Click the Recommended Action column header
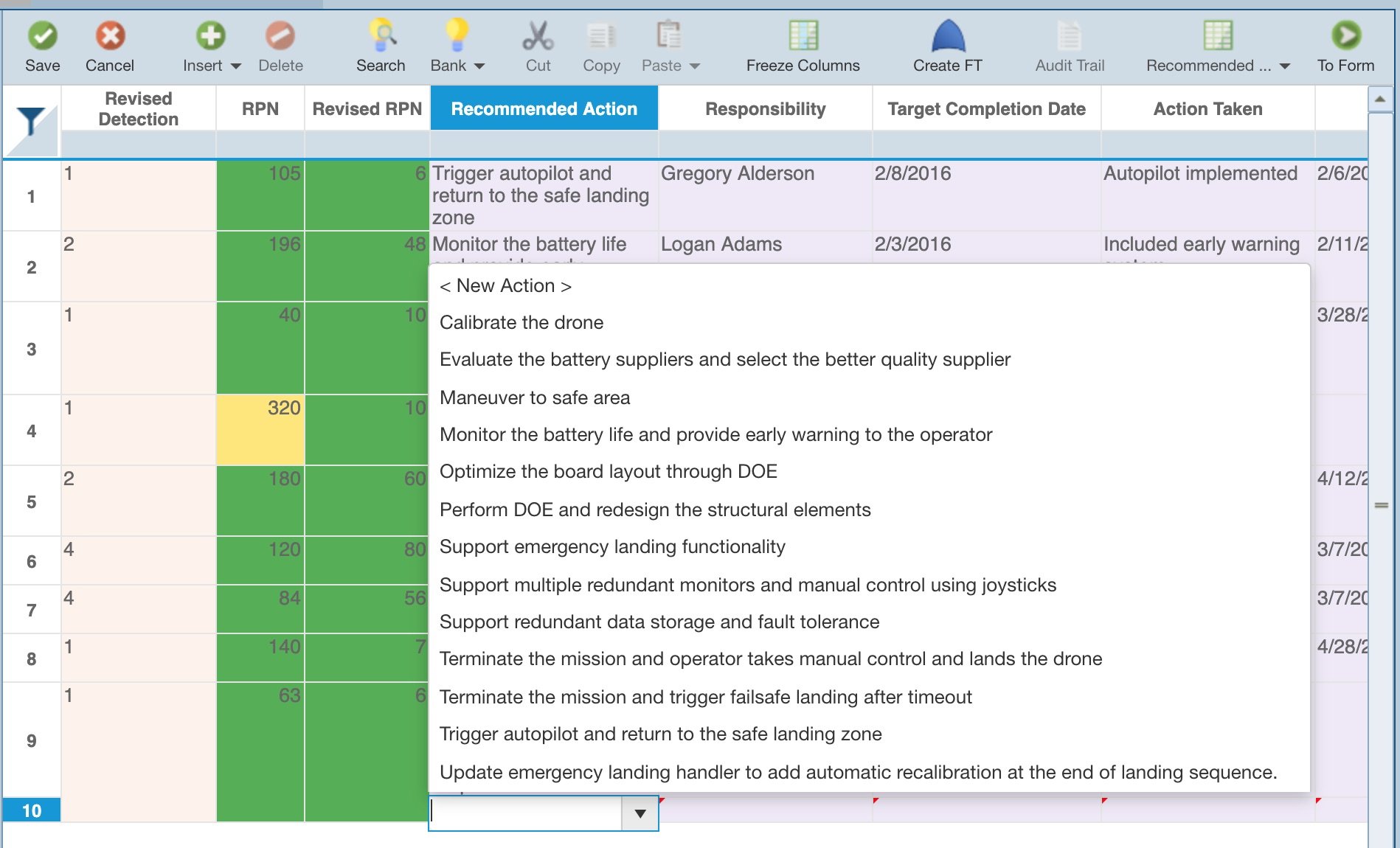The height and width of the screenshot is (848, 1400). pyautogui.click(x=544, y=108)
